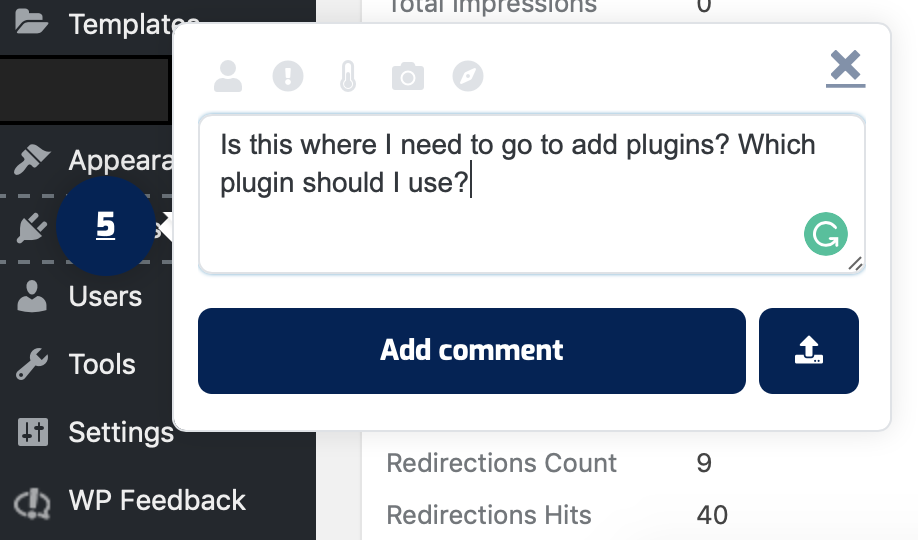Click the user assignment icon in comment popup
918x540 pixels.
pyautogui.click(x=228, y=76)
